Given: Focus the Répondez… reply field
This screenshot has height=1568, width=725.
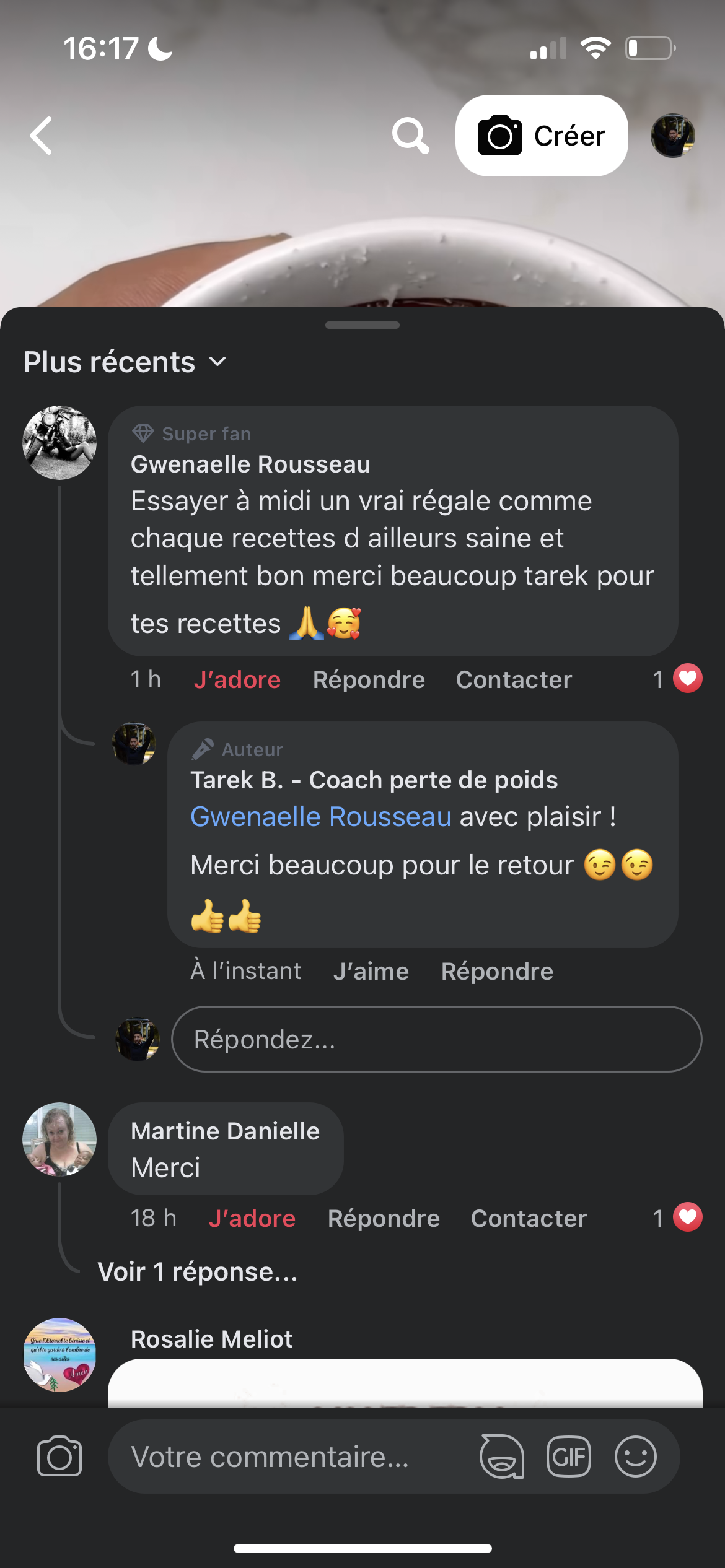Looking at the screenshot, I should [x=436, y=1039].
